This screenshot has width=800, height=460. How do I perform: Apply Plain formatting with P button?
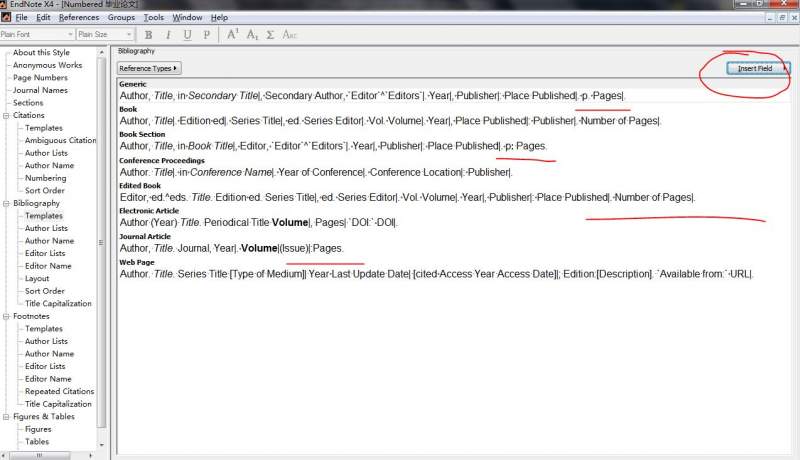tap(207, 35)
